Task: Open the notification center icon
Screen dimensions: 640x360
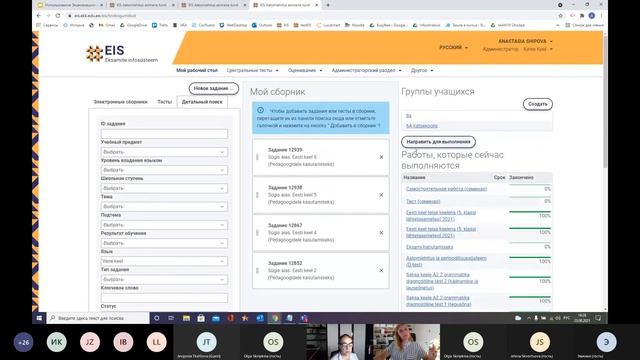Action: (598, 318)
